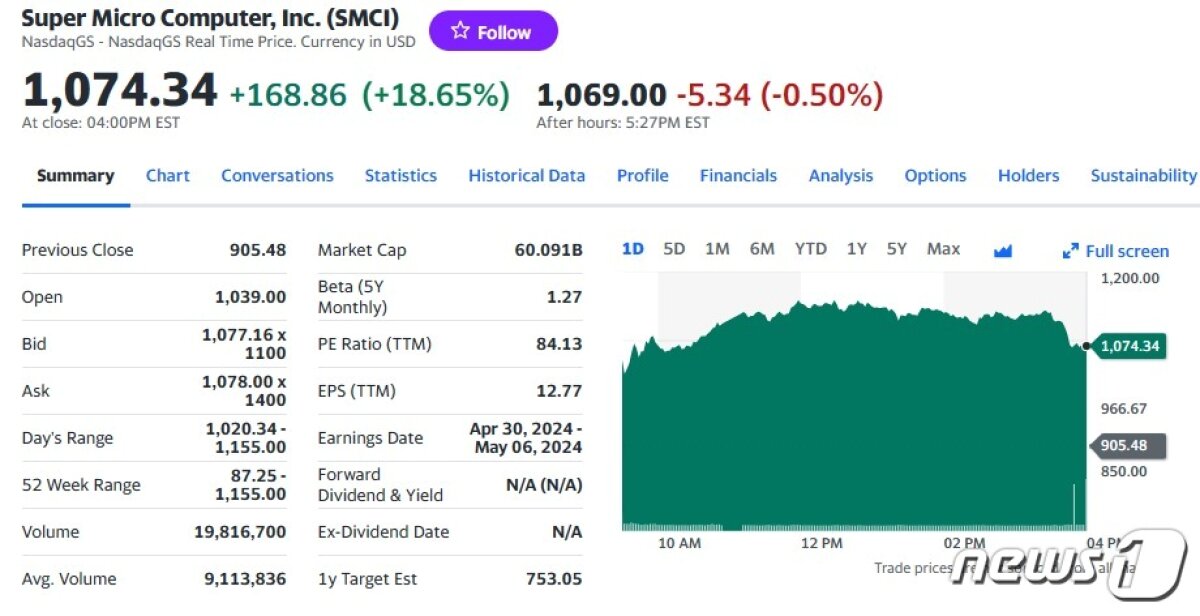Expand chart with Full screen icon
Screen dimensions: 1200x616
[1071, 251]
